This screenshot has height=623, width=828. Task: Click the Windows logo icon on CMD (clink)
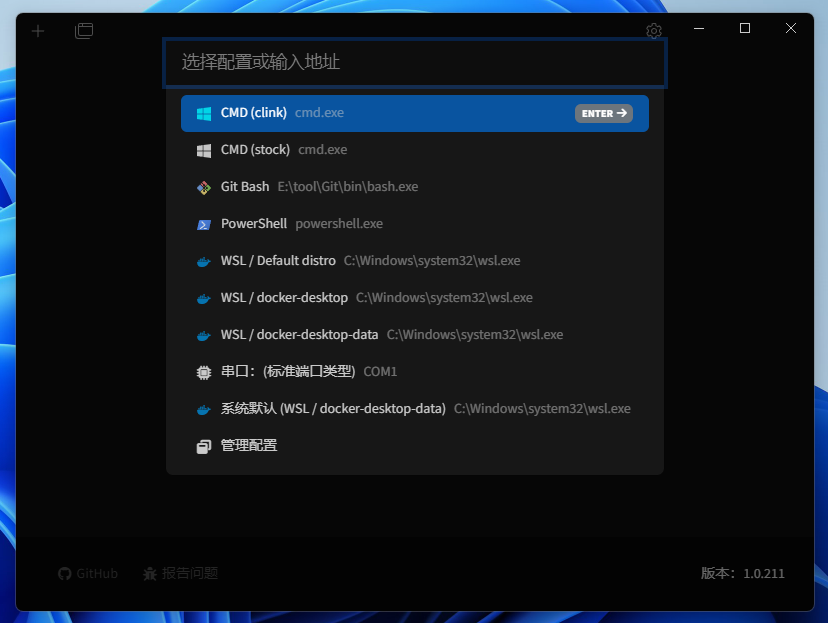coord(202,112)
